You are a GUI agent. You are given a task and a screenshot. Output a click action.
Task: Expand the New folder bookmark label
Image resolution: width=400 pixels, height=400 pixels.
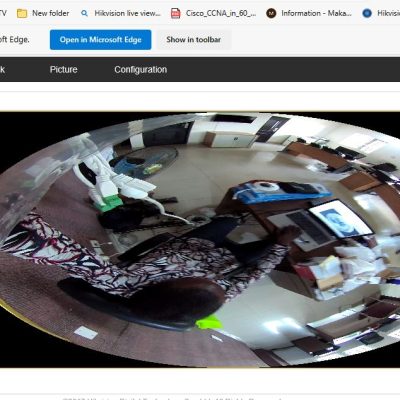50,13
